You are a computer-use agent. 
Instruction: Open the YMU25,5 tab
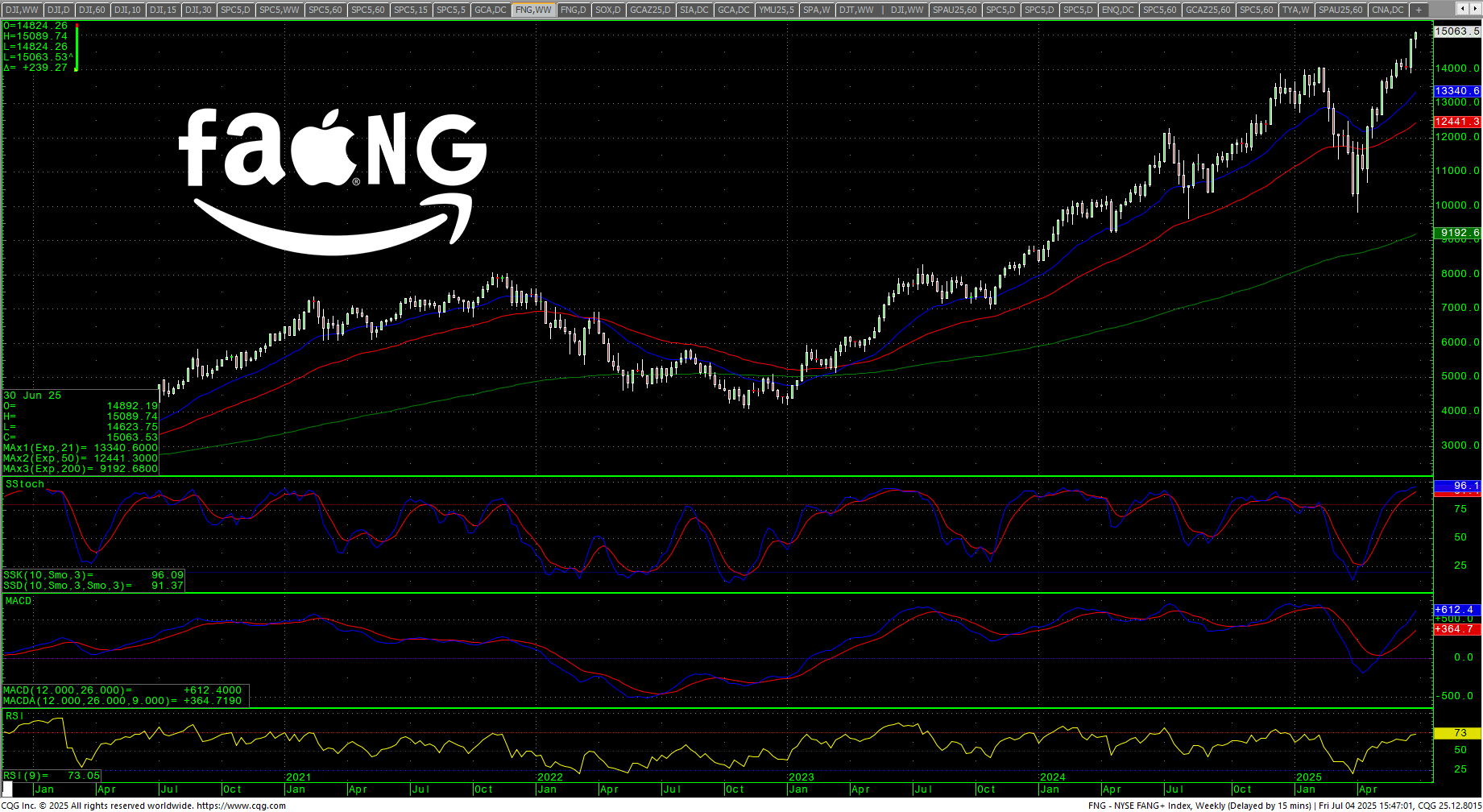777,10
